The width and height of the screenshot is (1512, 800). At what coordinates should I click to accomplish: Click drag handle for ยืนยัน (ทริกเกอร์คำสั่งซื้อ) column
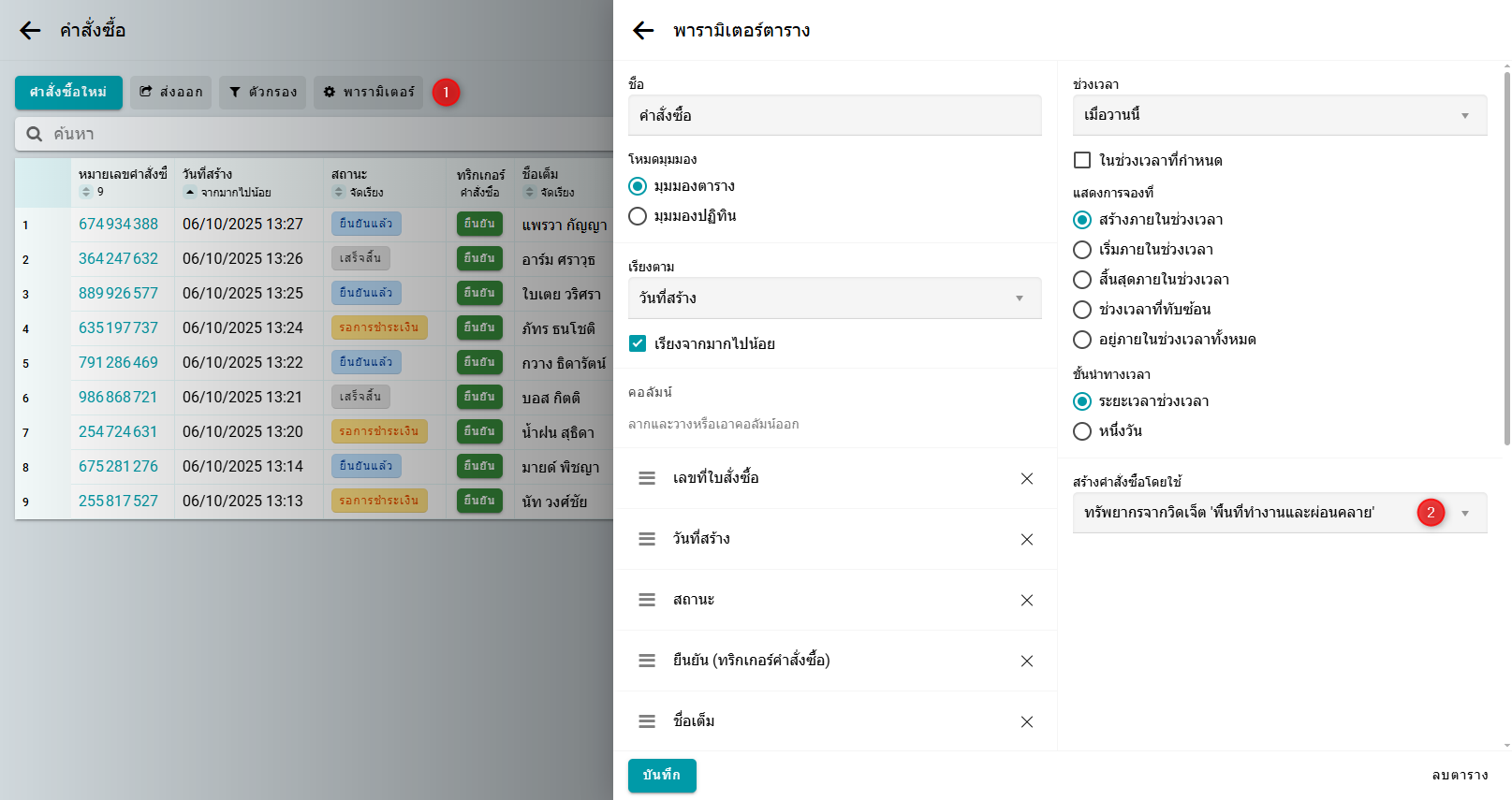pos(647,661)
